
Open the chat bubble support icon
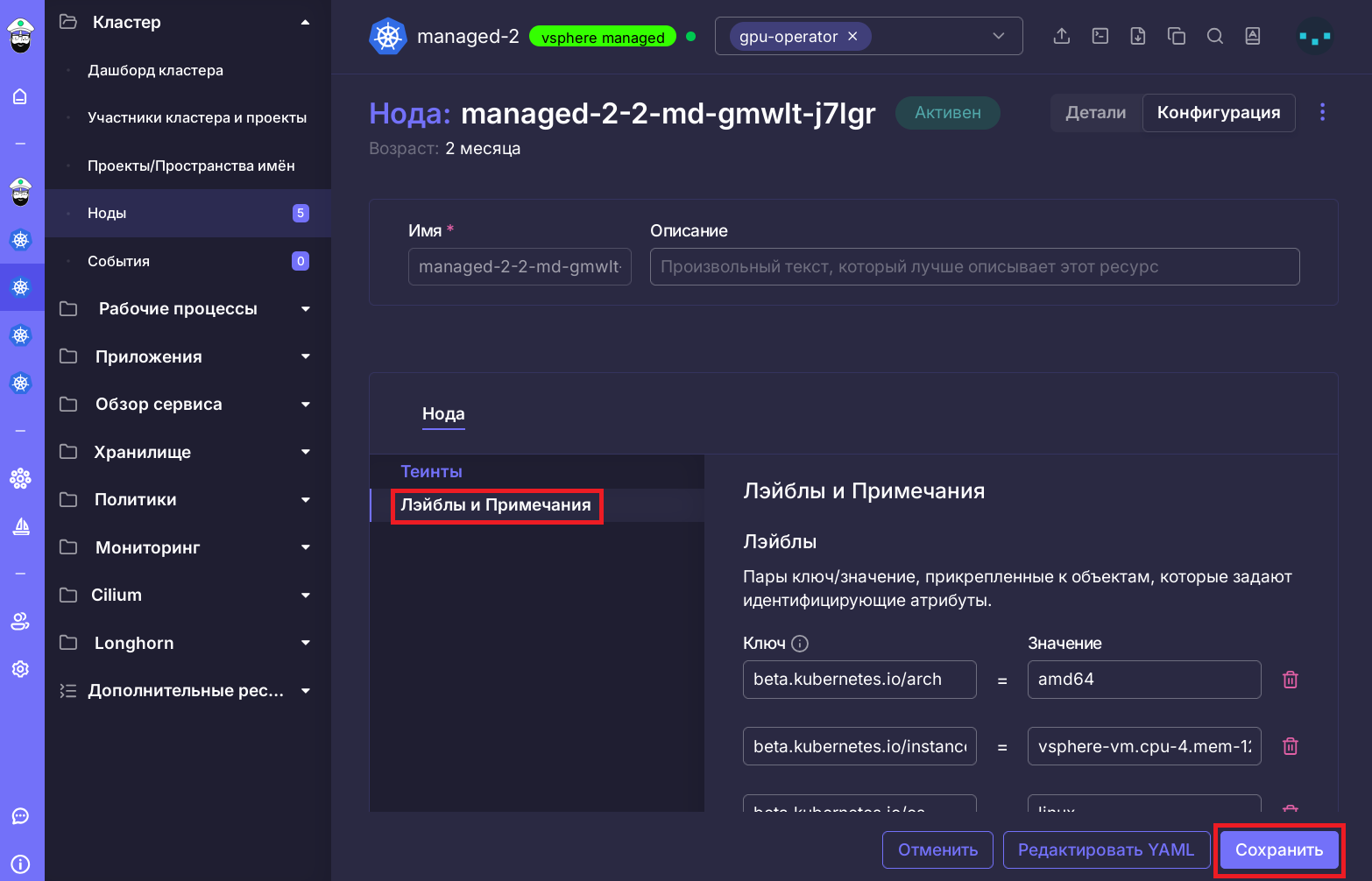pyautogui.click(x=20, y=816)
